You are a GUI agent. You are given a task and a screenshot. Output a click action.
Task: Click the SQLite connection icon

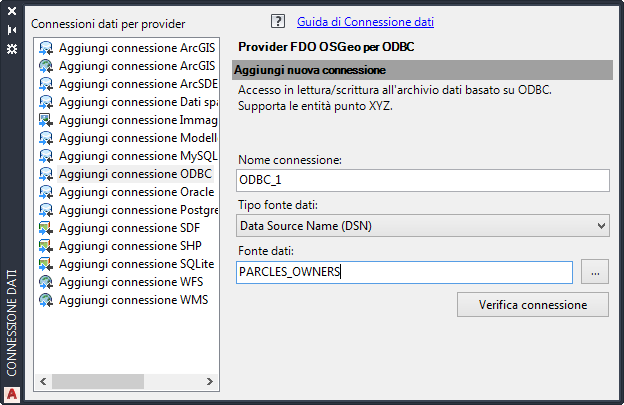45,264
